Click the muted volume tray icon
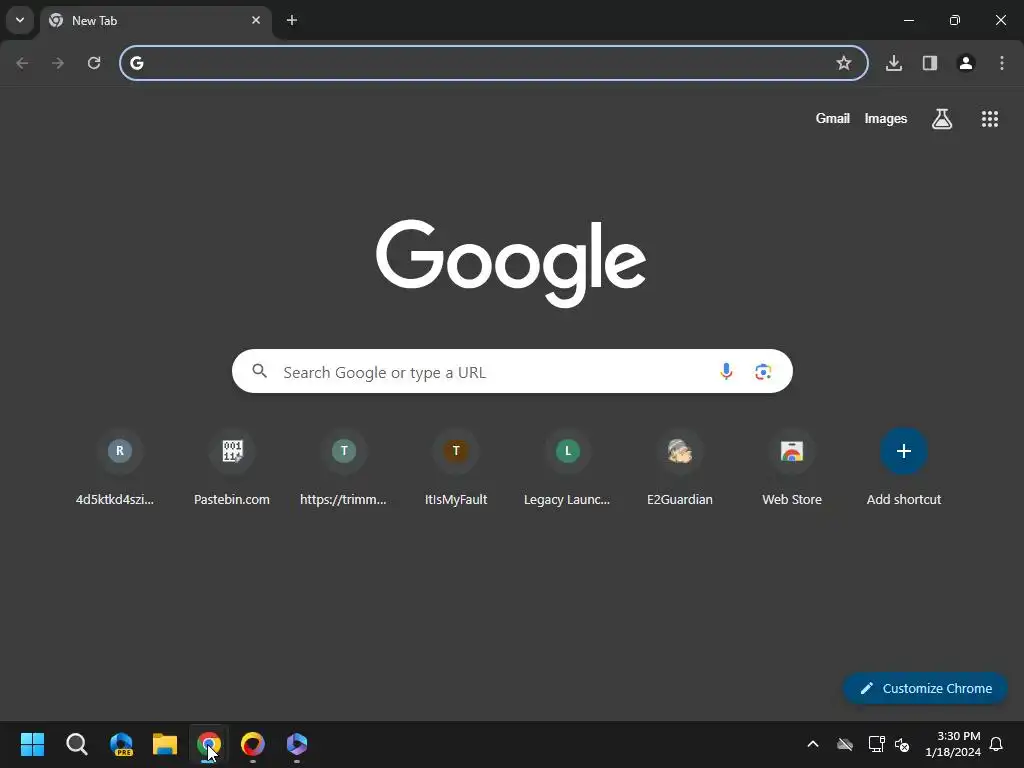Viewport: 1024px width, 768px height. point(902,744)
